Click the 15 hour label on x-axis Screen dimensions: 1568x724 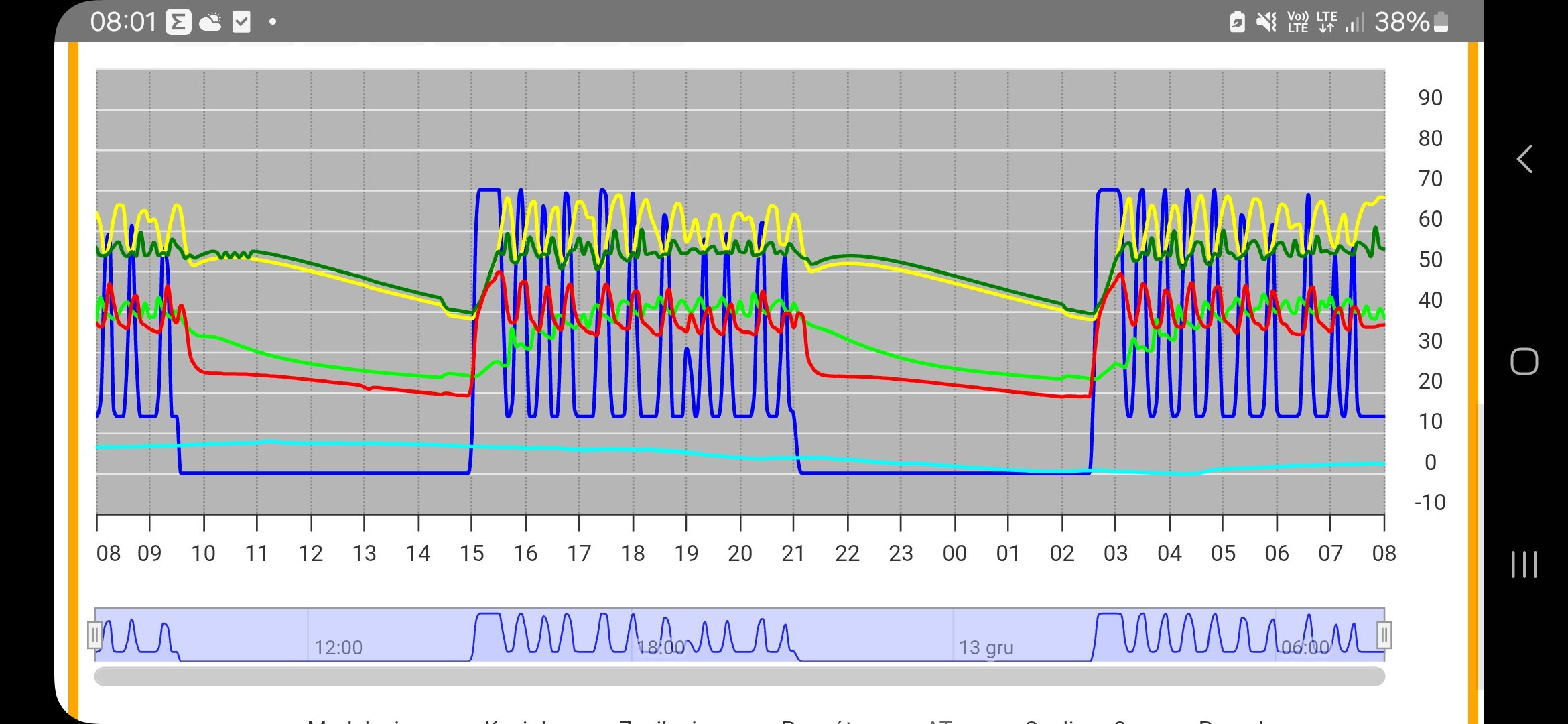(472, 554)
